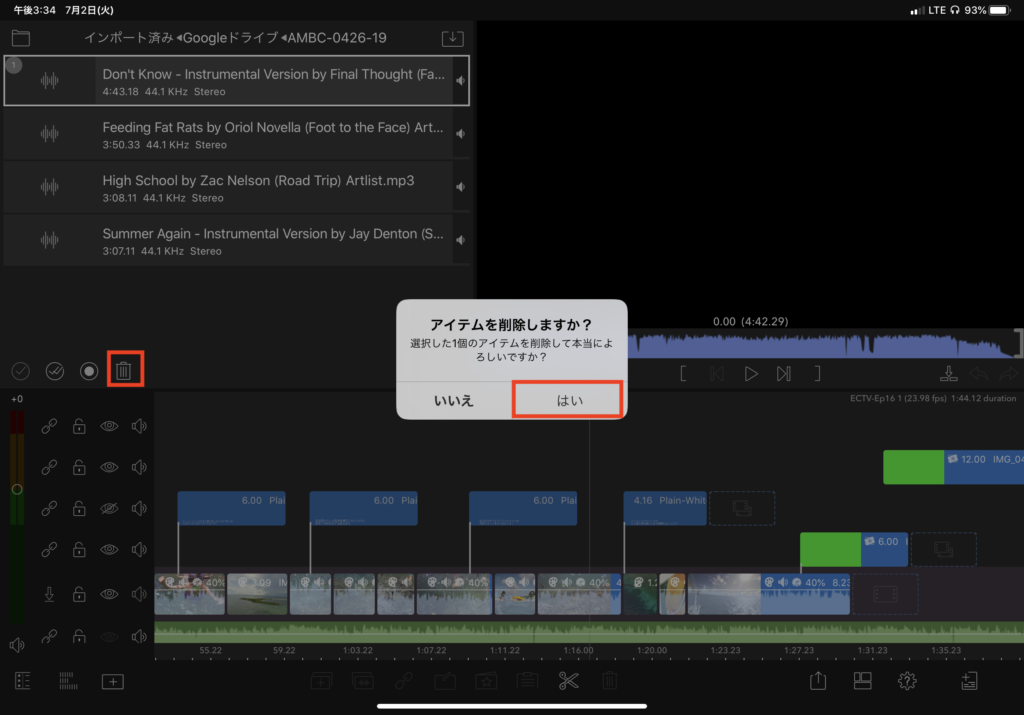Screen dimensions: 1024x715
Task: Tap the record voiceover circle icon
Action: 89,371
